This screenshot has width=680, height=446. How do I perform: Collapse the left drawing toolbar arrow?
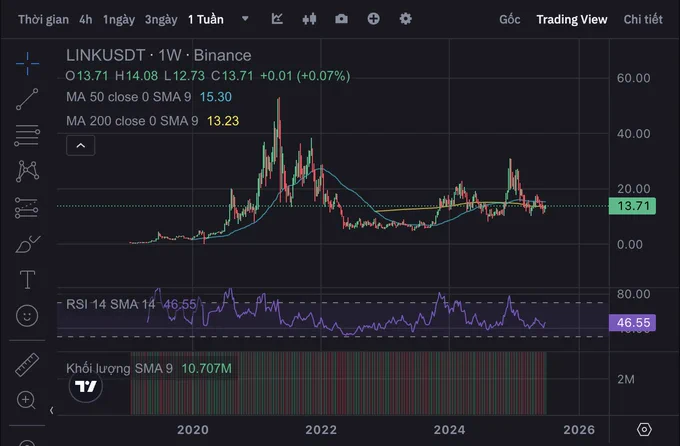tap(52, 410)
